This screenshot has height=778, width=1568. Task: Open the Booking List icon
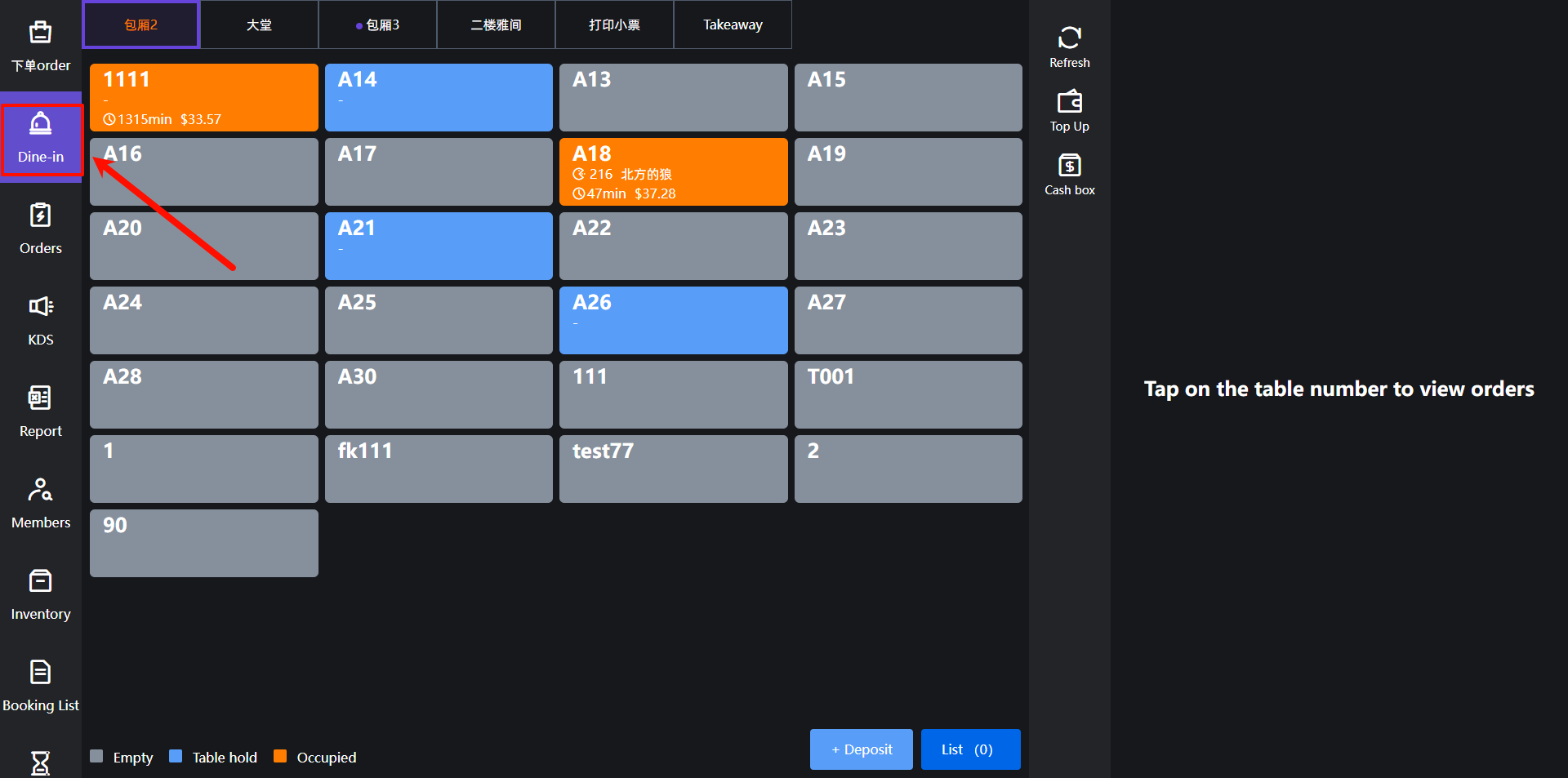[x=40, y=673]
